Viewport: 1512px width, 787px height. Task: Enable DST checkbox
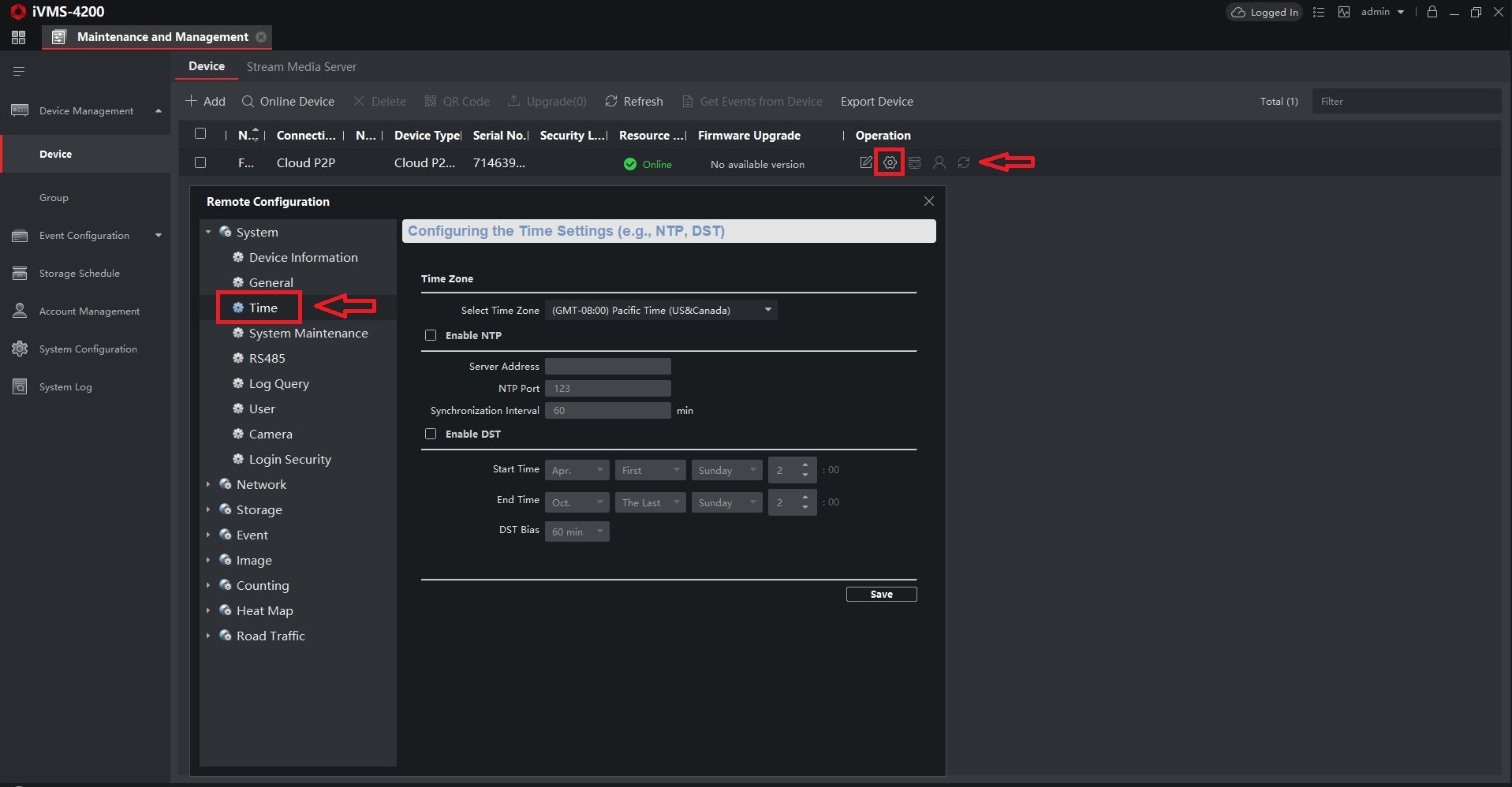(431, 434)
